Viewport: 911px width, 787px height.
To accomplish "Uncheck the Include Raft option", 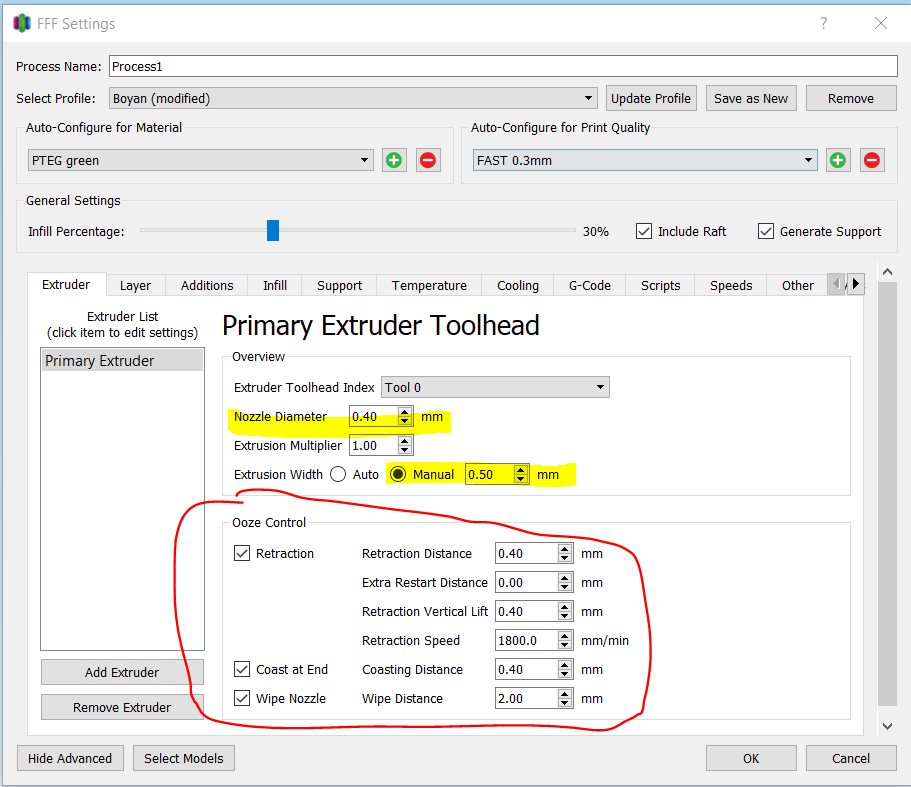I will pyautogui.click(x=645, y=231).
